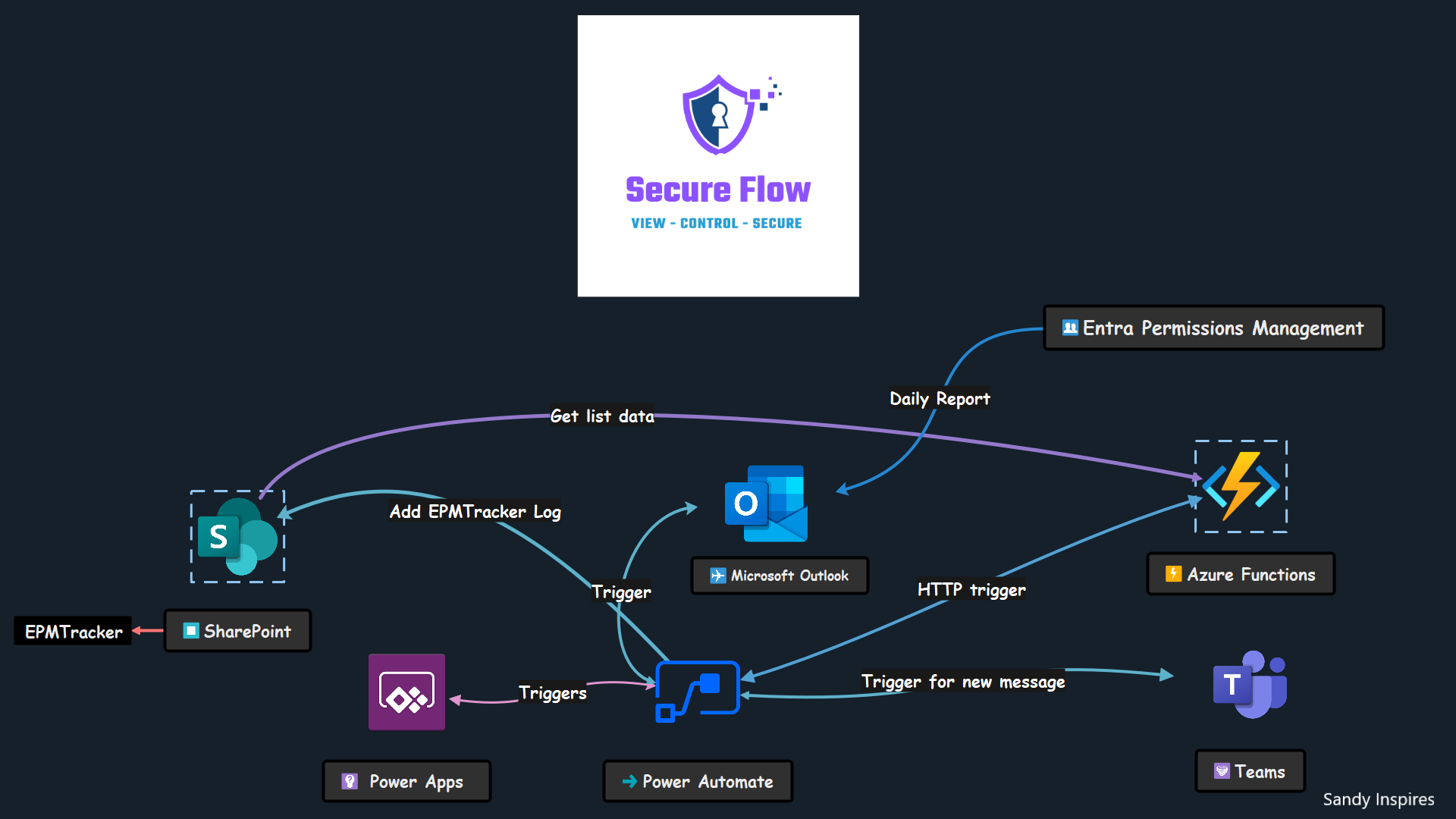The image size is (1456, 819).
Task: Click the small arrow icon in Power Automate label
Action: click(x=629, y=781)
